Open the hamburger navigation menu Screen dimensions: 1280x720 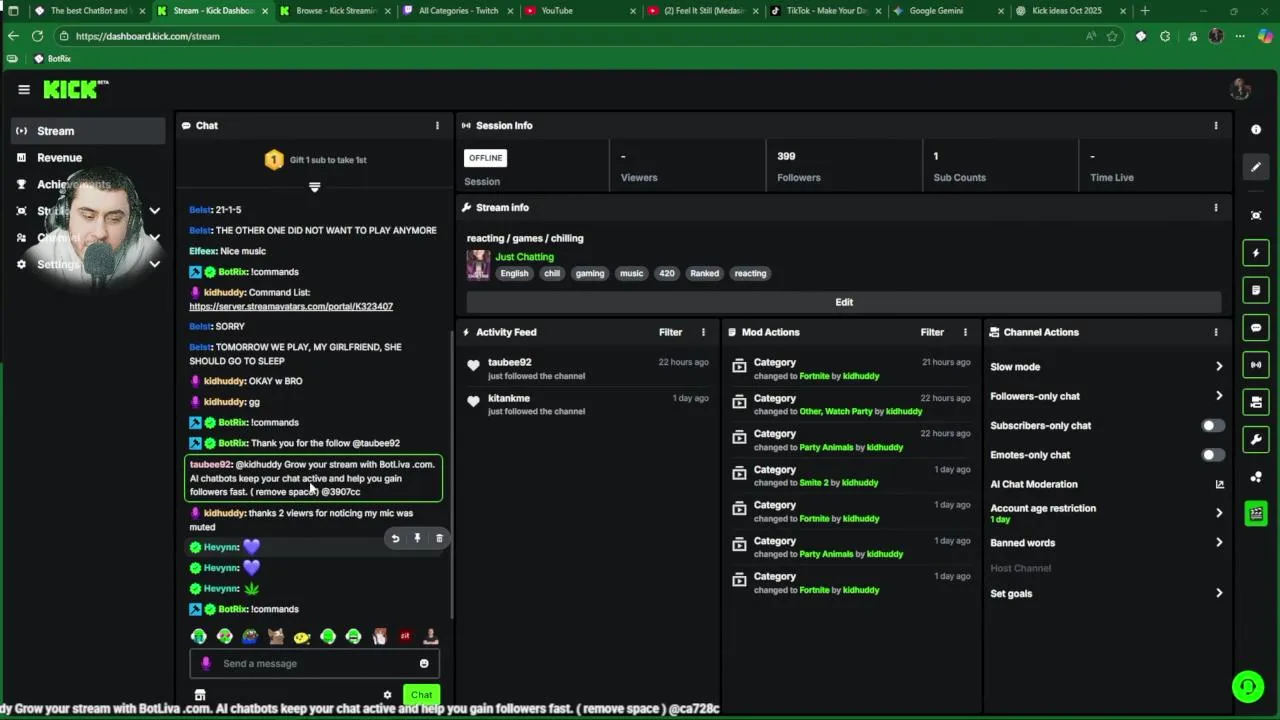[x=24, y=89]
